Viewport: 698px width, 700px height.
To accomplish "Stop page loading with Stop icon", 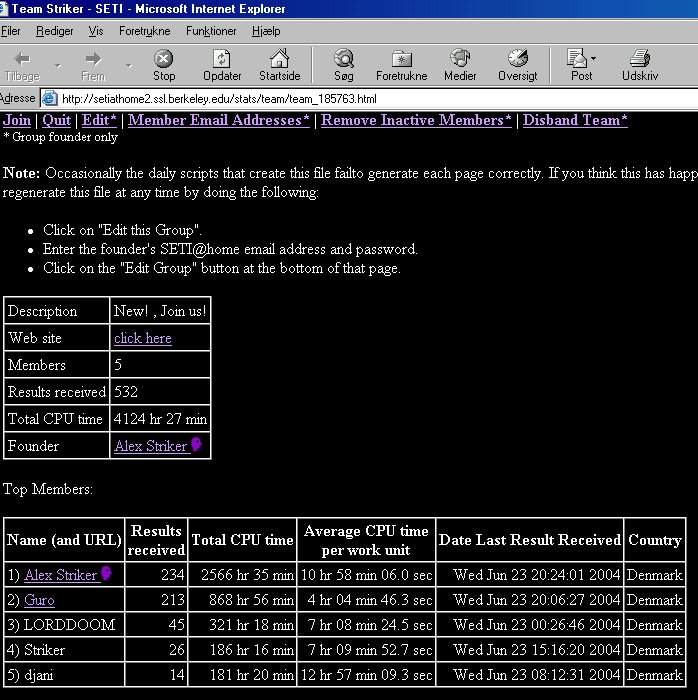I will coord(164,58).
